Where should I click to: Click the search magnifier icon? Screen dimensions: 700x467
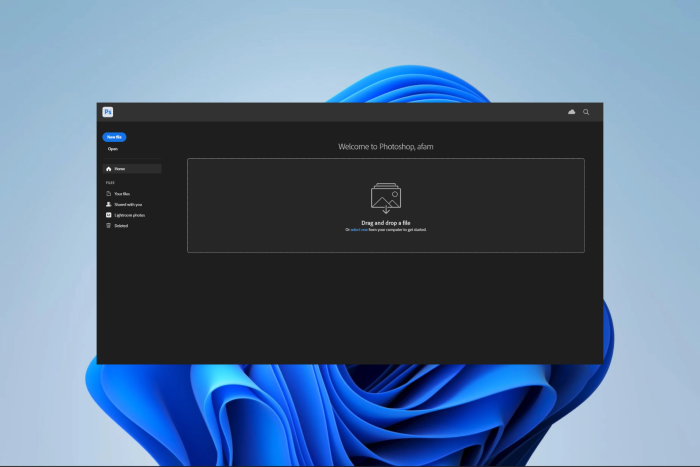[x=586, y=112]
